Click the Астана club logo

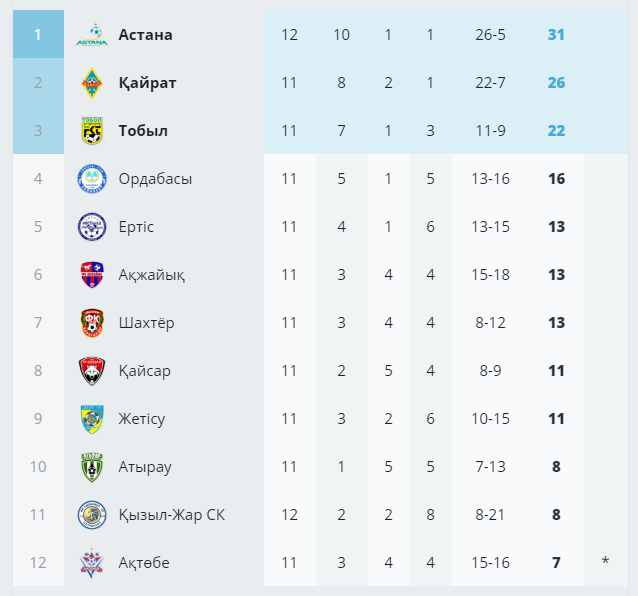(92, 35)
